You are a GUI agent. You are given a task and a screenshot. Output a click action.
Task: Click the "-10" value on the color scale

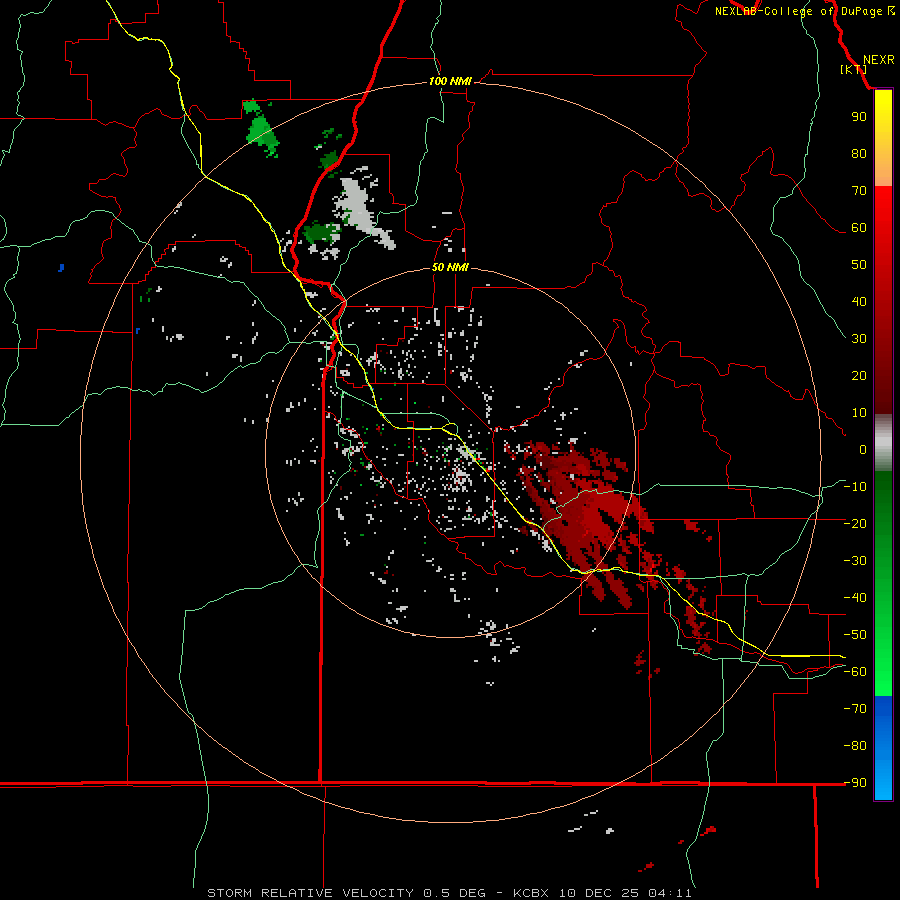[855, 487]
